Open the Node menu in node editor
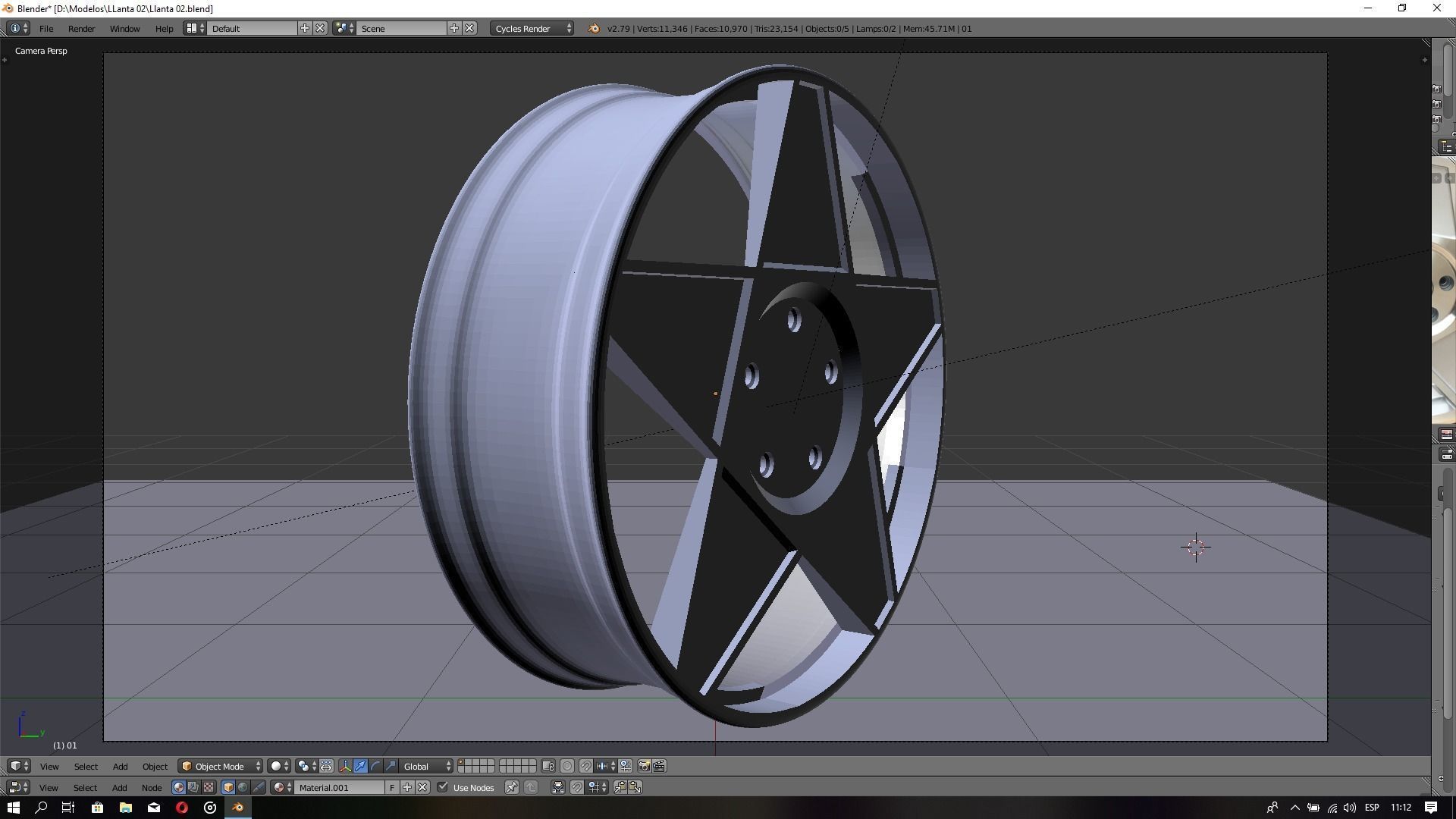This screenshot has height=819, width=1456. point(151,787)
